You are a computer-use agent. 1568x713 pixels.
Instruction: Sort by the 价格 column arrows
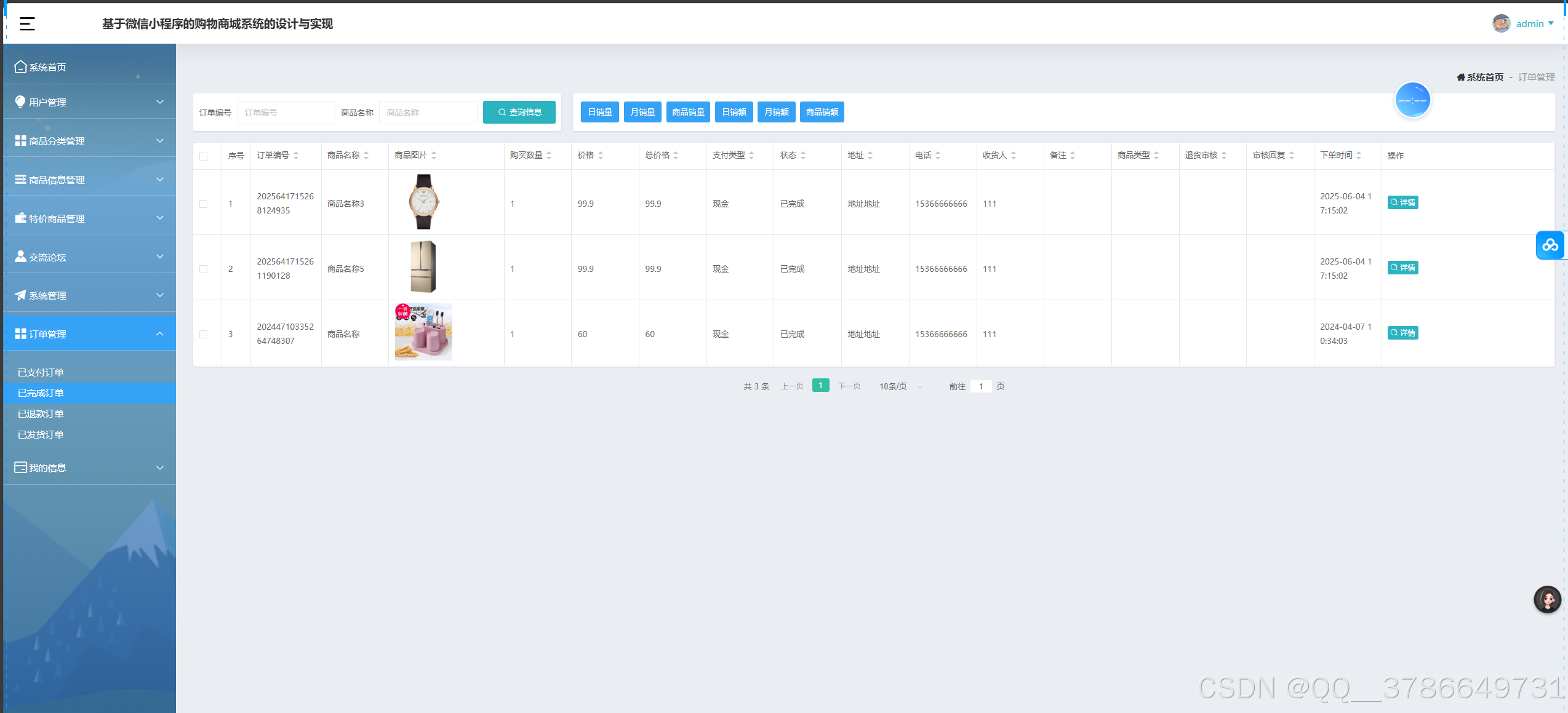click(x=601, y=156)
